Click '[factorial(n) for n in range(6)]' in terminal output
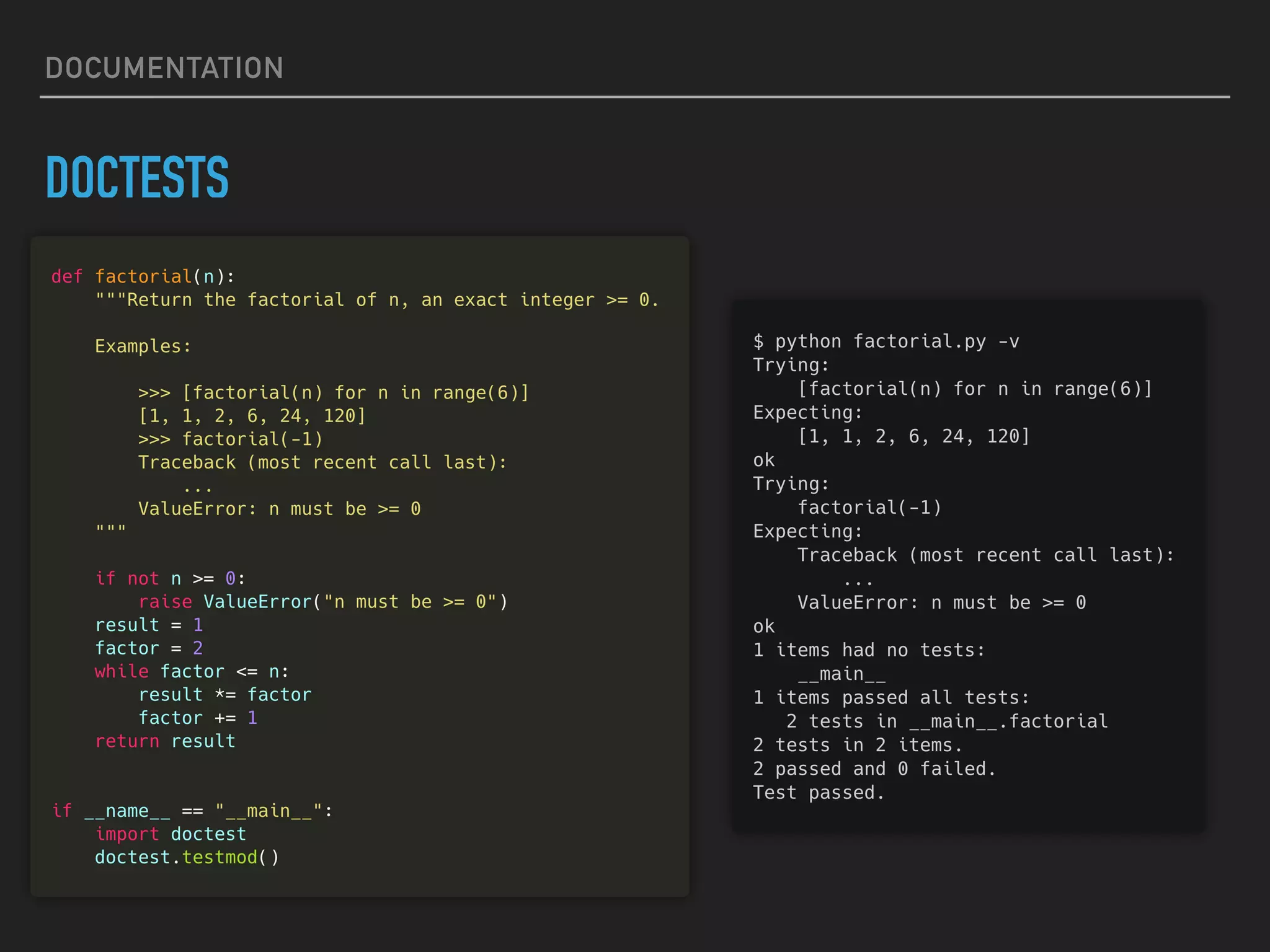The image size is (1270, 952). 975,389
